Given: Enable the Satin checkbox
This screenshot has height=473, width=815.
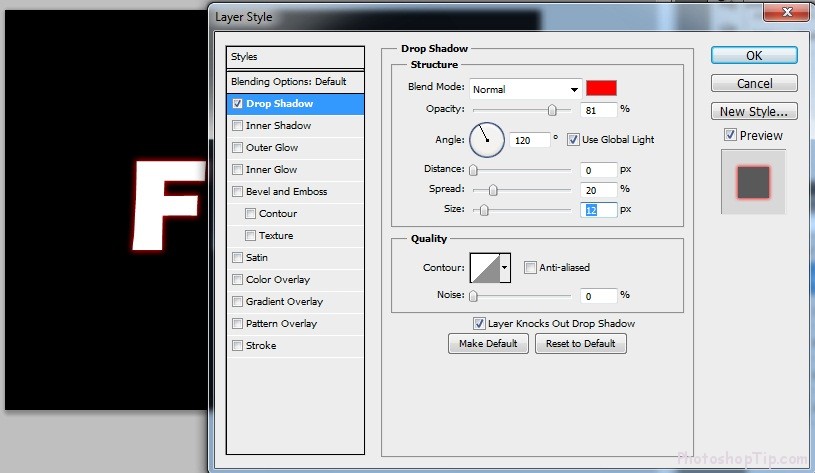Looking at the screenshot, I should 238,257.
